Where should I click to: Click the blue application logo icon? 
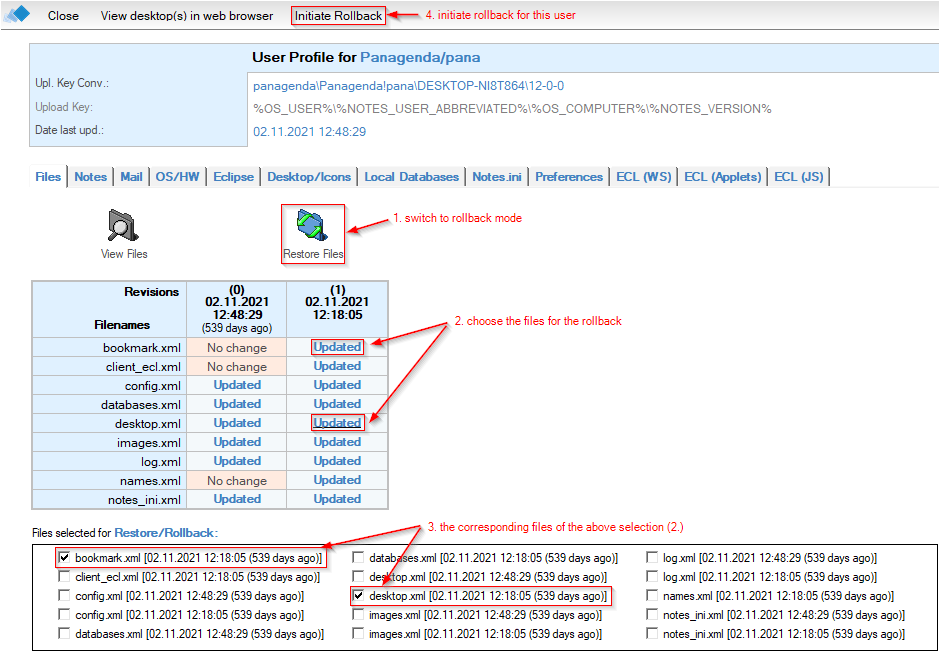click(17, 15)
